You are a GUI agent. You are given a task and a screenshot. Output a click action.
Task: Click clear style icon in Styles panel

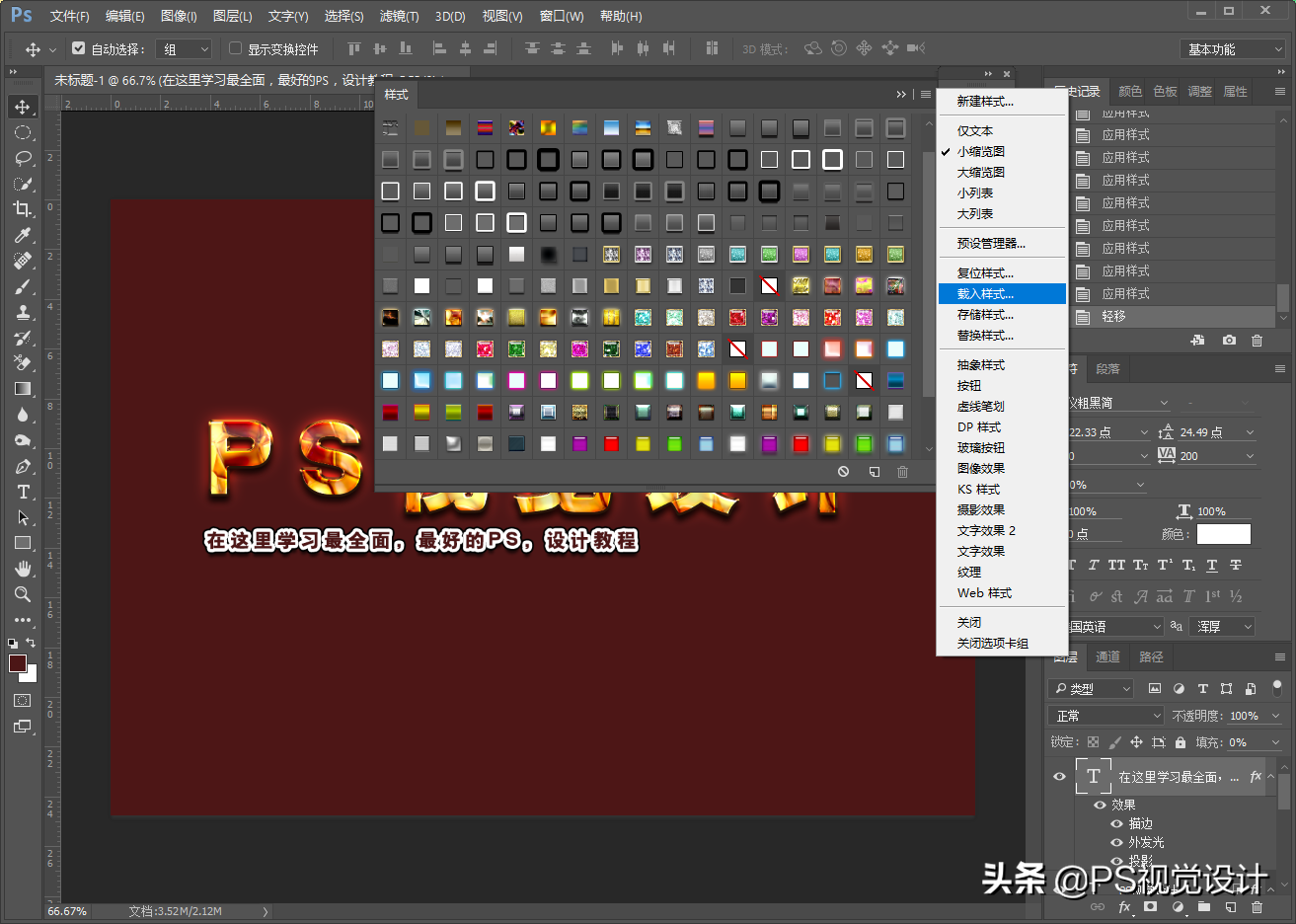click(x=844, y=472)
